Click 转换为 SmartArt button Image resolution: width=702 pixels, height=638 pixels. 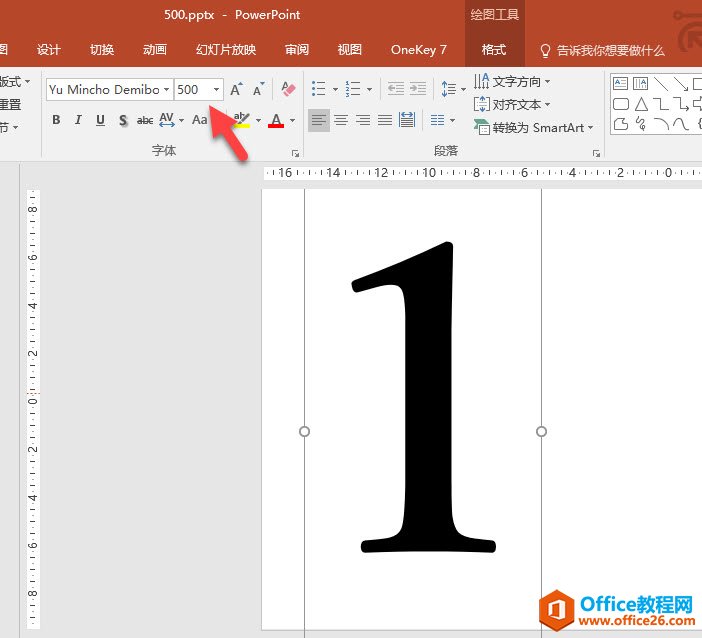coord(534,128)
